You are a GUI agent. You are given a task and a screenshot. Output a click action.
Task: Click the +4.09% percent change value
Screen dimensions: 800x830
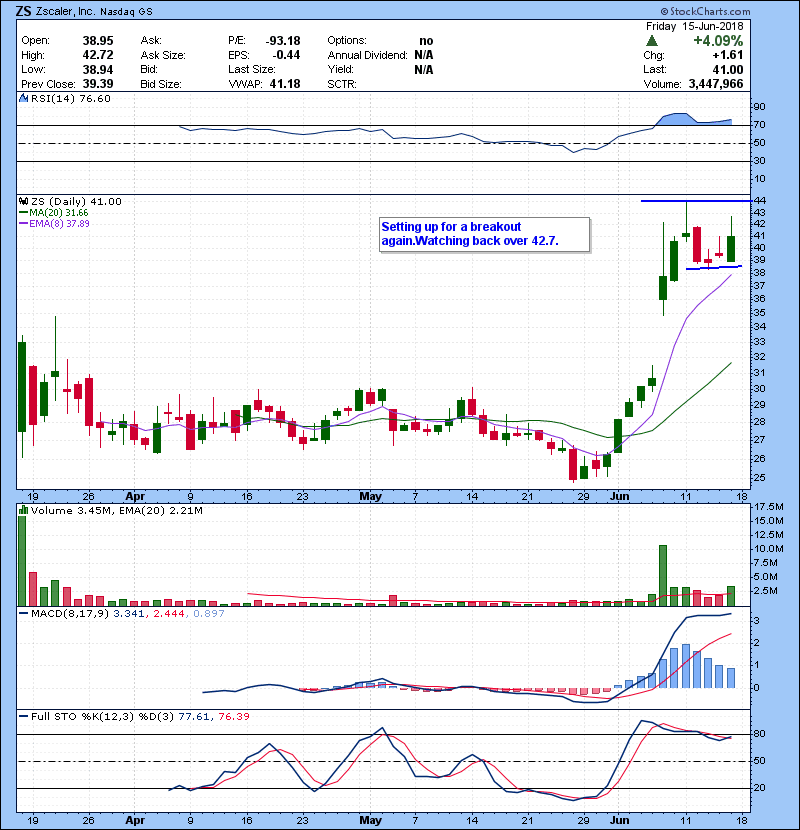click(x=718, y=41)
